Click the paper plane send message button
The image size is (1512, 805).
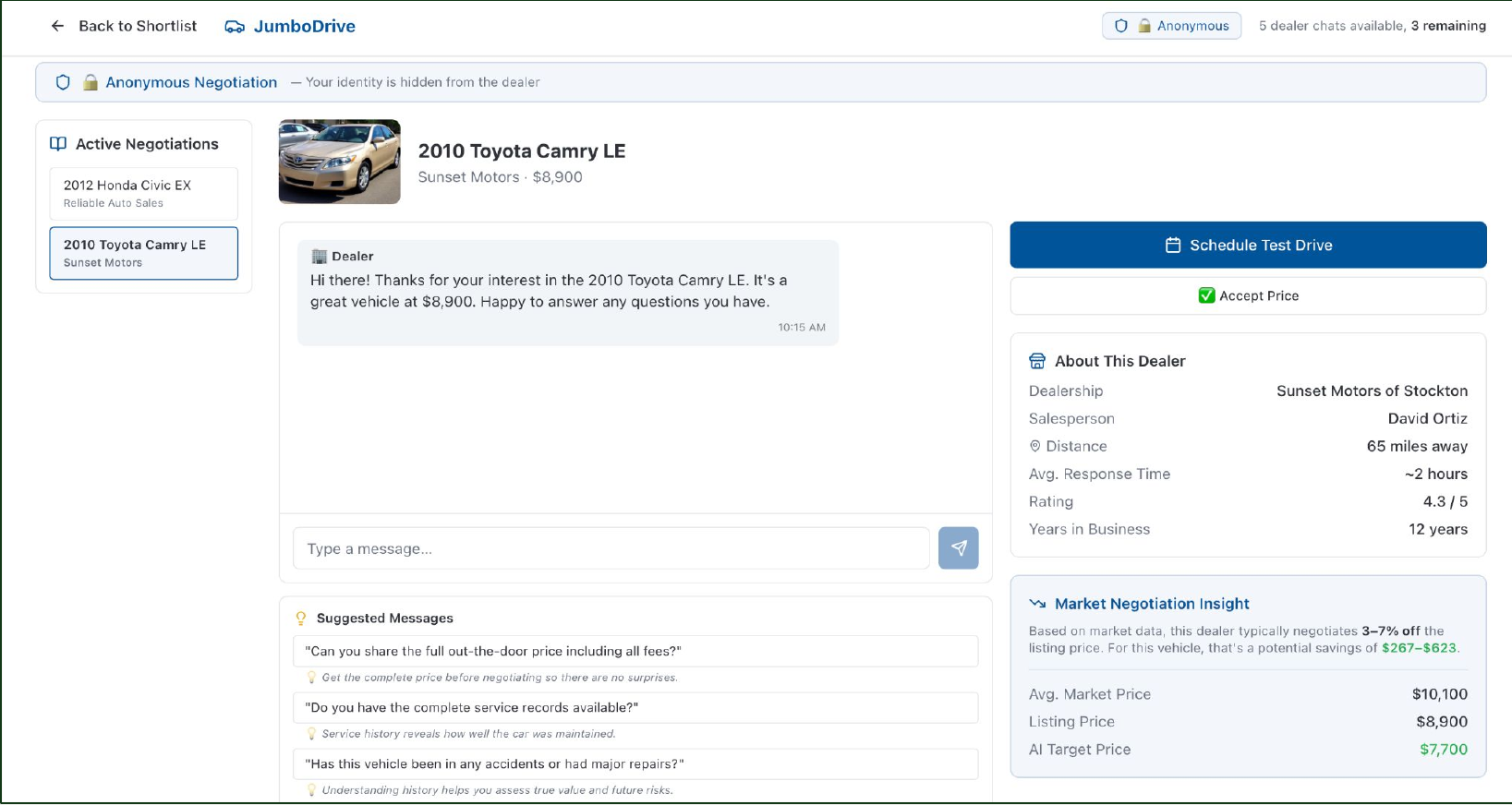point(959,548)
